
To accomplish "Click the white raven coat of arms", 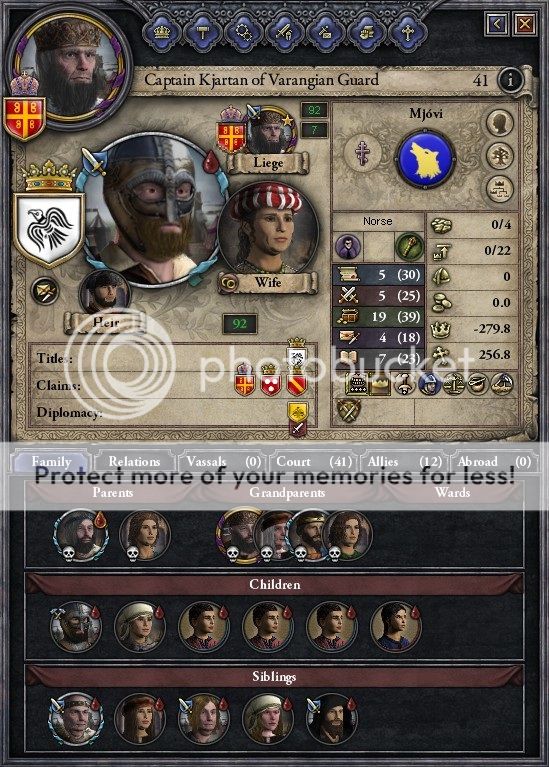I will tap(48, 229).
